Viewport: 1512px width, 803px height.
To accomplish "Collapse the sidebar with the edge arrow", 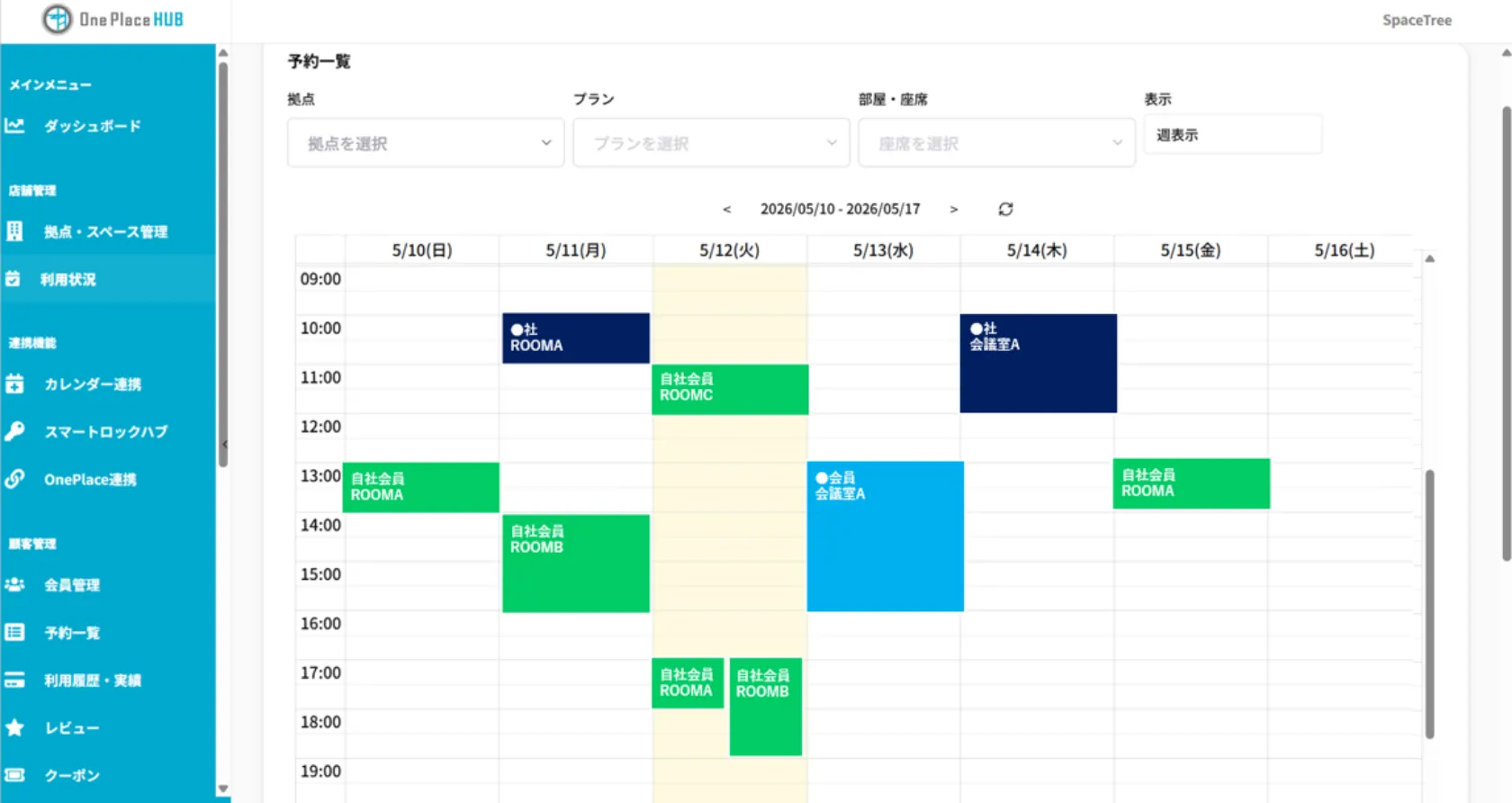I will point(224,444).
